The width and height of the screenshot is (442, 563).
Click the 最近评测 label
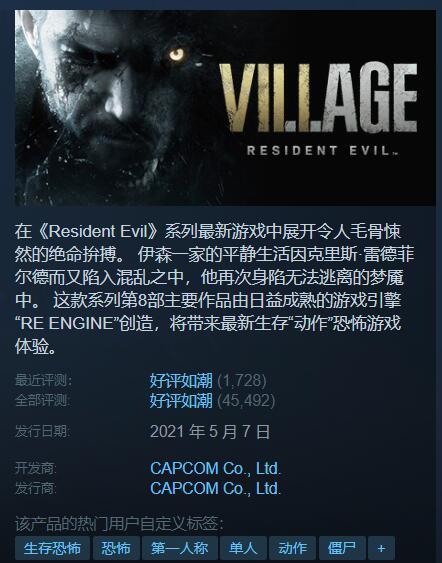[x=43, y=381]
